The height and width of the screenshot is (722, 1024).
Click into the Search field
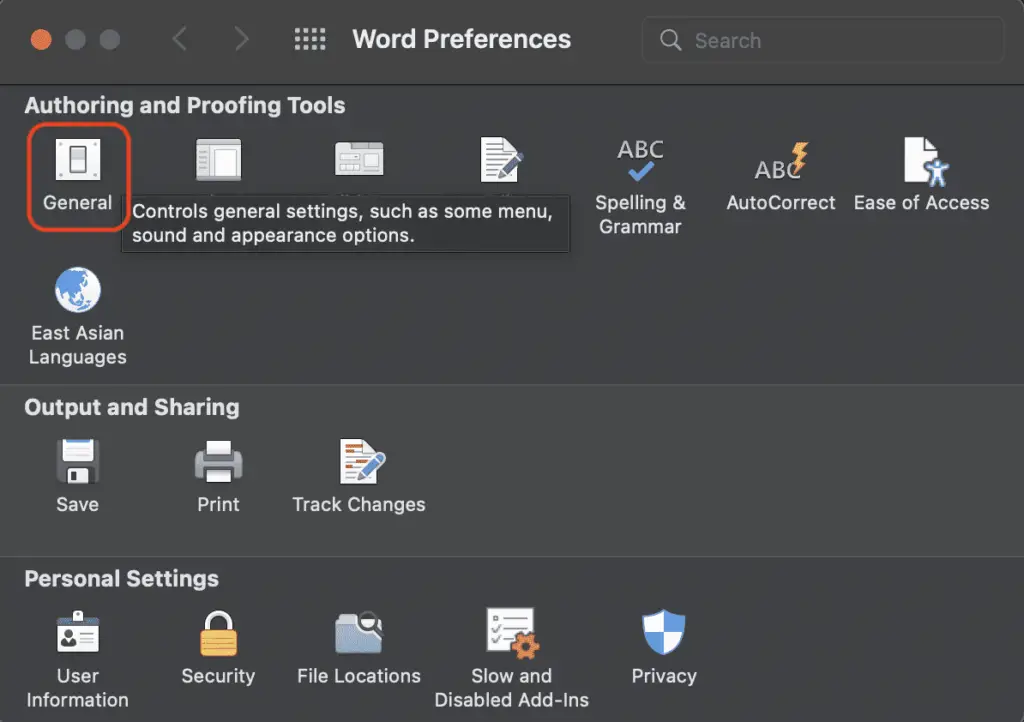point(822,40)
